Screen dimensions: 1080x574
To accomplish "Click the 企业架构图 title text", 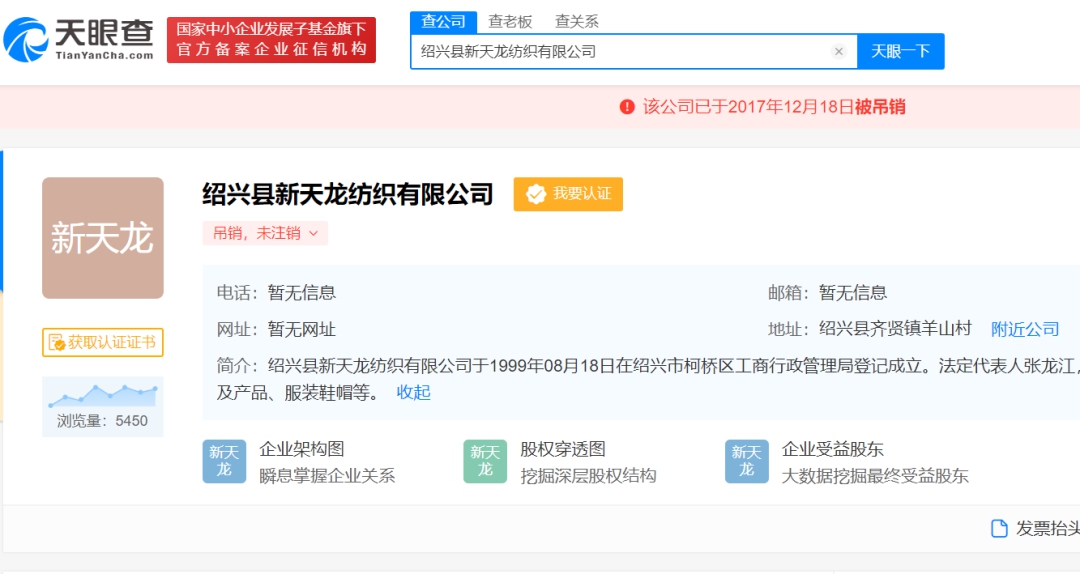I will point(302,449).
